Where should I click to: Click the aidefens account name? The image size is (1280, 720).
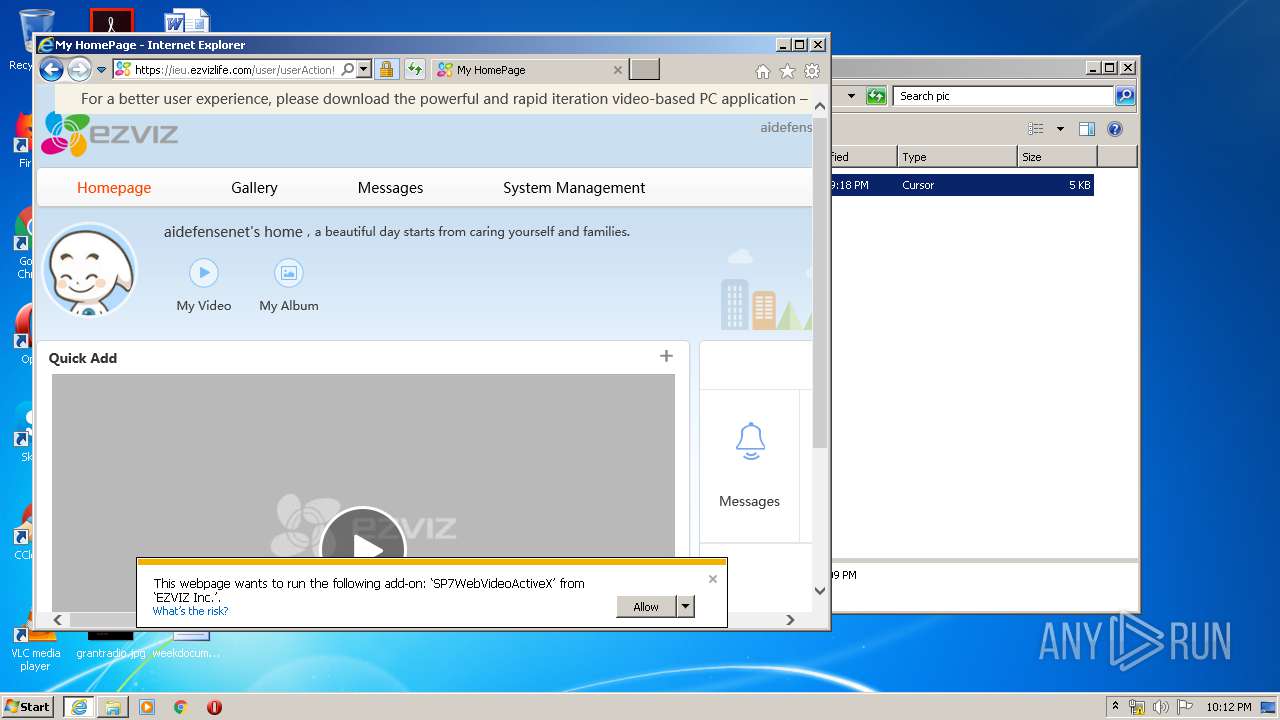pos(786,127)
